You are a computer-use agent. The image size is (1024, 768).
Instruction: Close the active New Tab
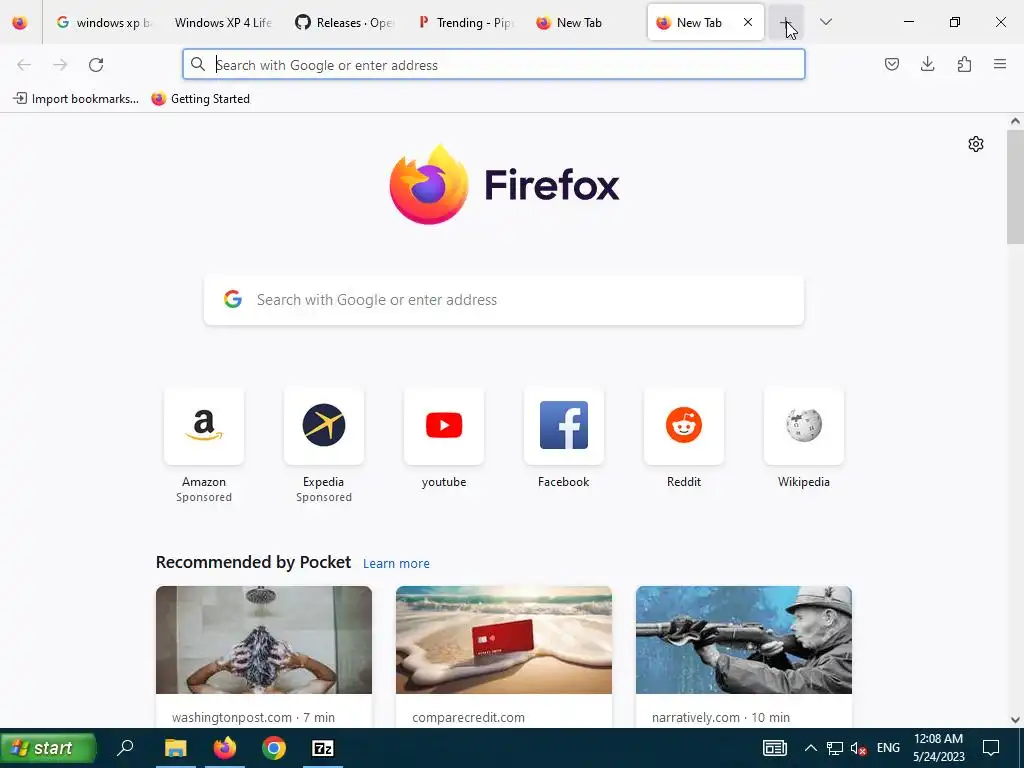pyautogui.click(x=748, y=22)
